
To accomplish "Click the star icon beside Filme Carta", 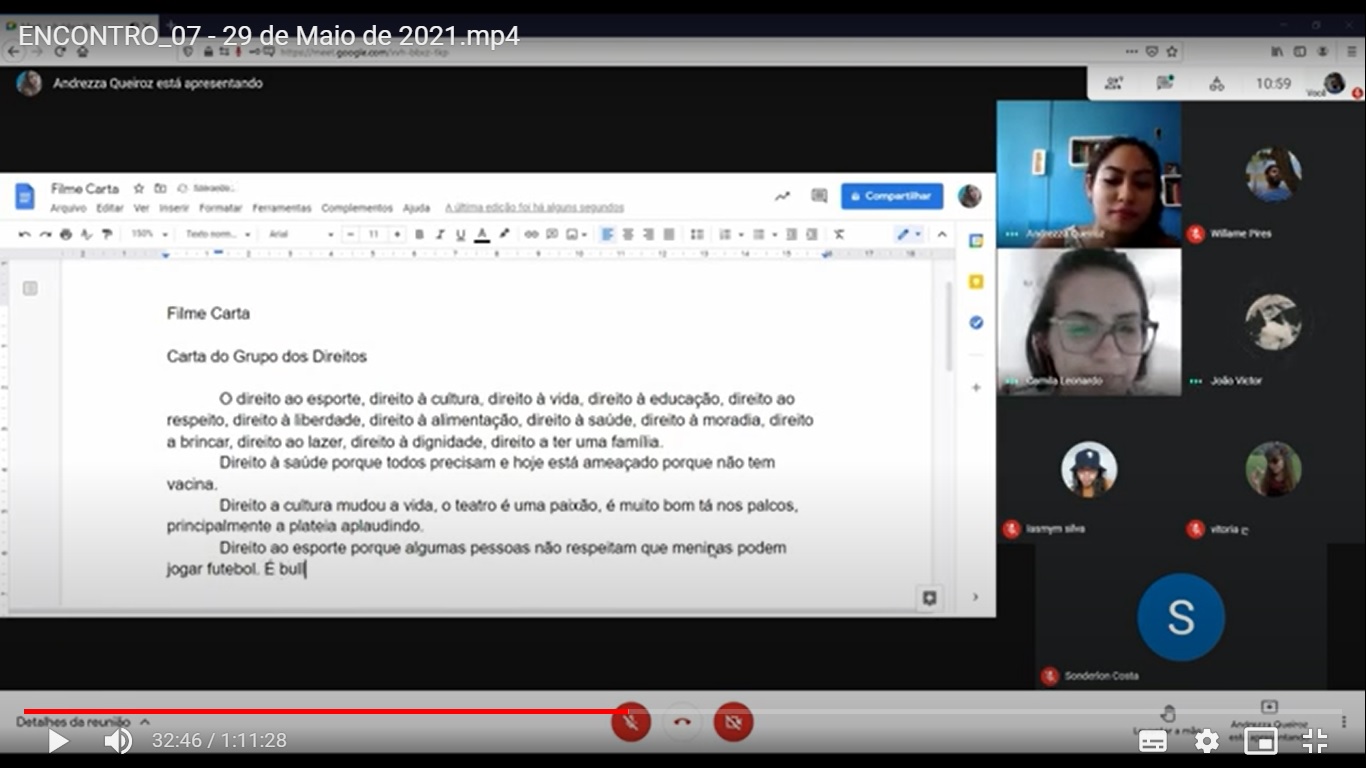I will point(139,188).
